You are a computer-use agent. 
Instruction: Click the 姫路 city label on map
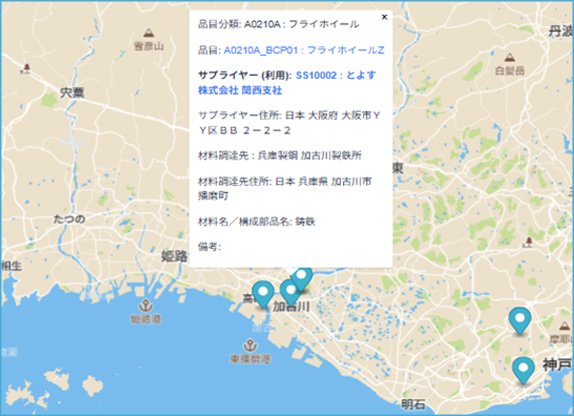click(x=174, y=256)
